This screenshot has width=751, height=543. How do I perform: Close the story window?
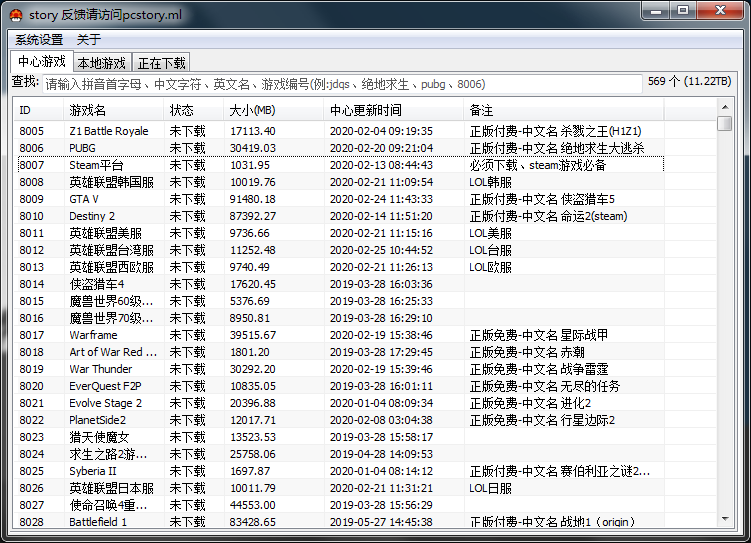(720, 11)
